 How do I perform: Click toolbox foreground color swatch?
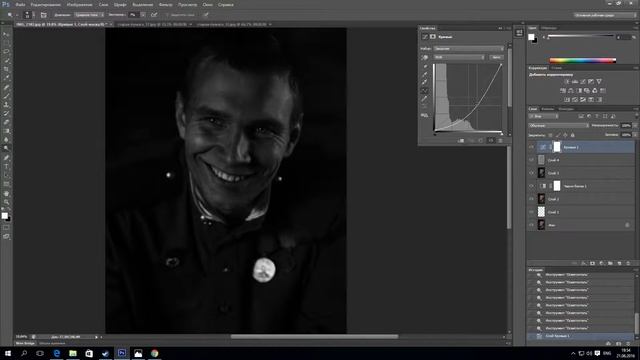4,216
